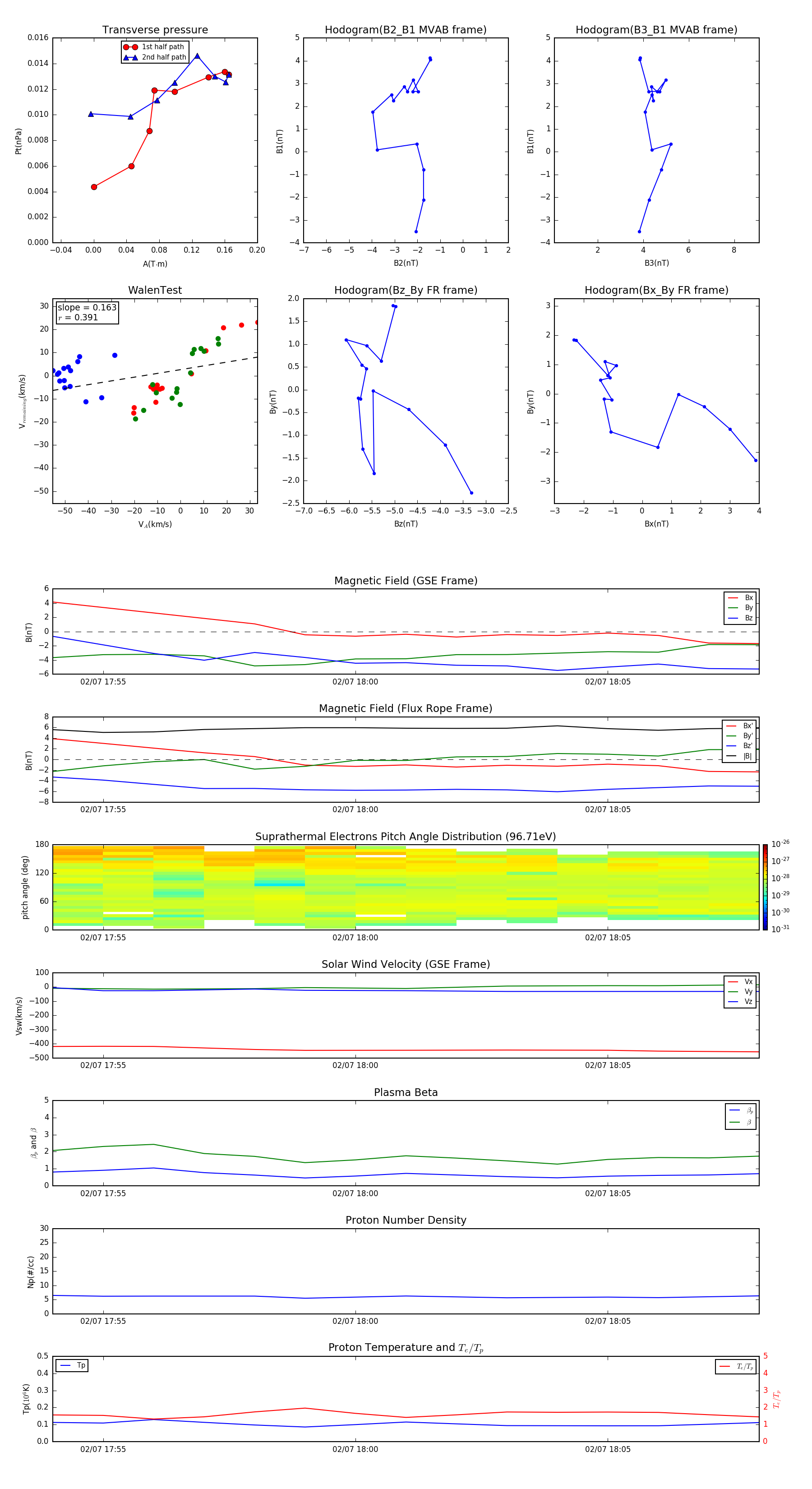Click the "Hodogram(B2_B1 MVAB frame)" title
Image resolution: width=812 pixels, height=1489 pixels.
click(406, 30)
